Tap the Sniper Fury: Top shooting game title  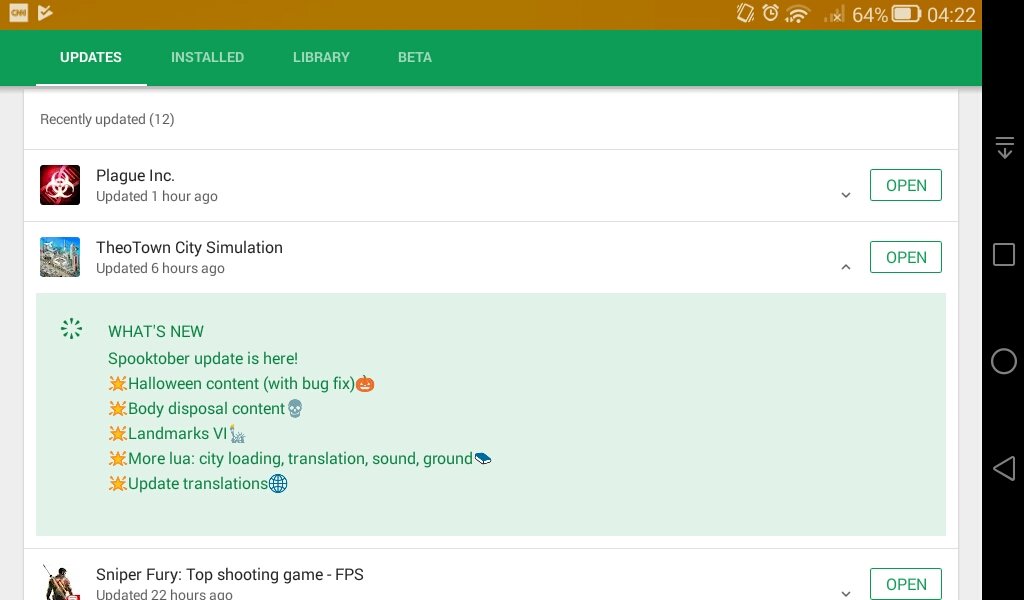[x=230, y=575]
